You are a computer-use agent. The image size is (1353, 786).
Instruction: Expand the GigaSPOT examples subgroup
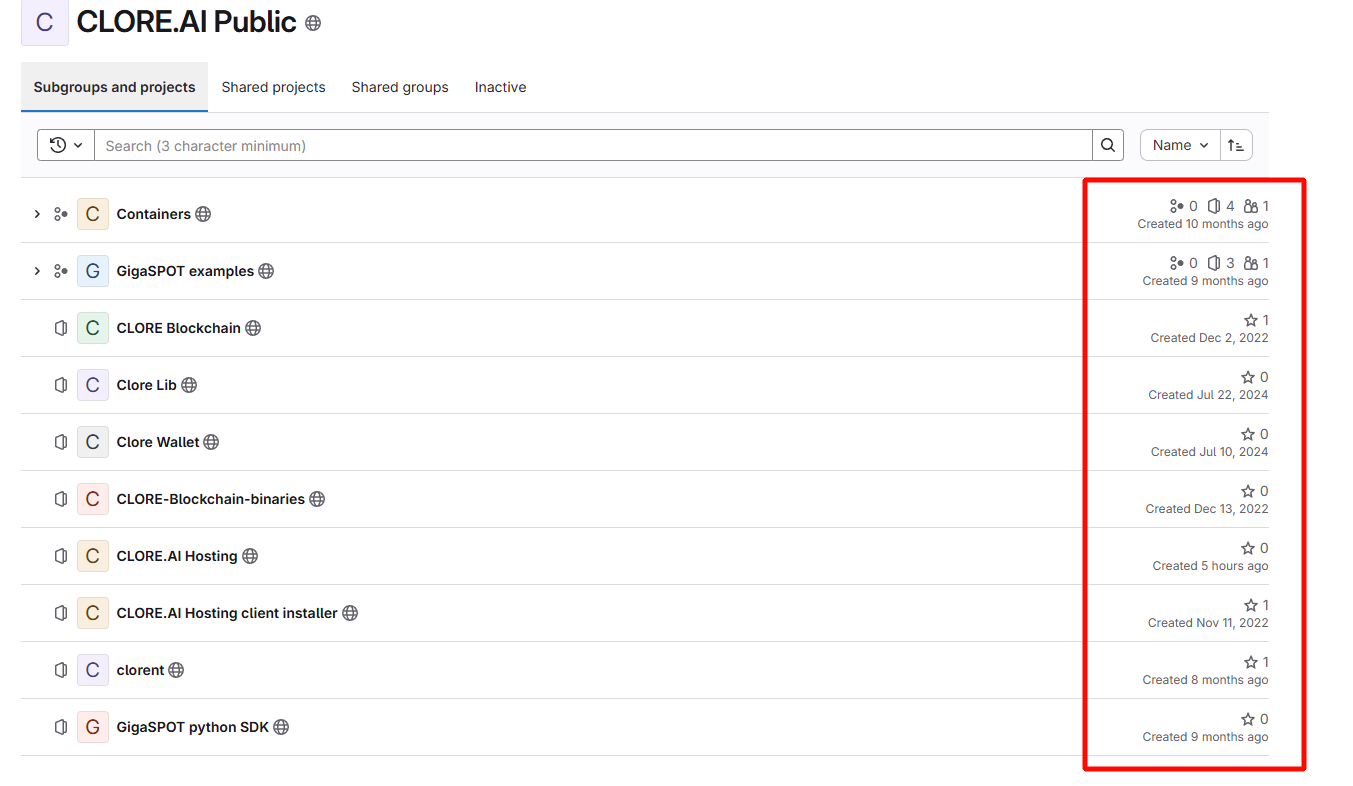37,271
